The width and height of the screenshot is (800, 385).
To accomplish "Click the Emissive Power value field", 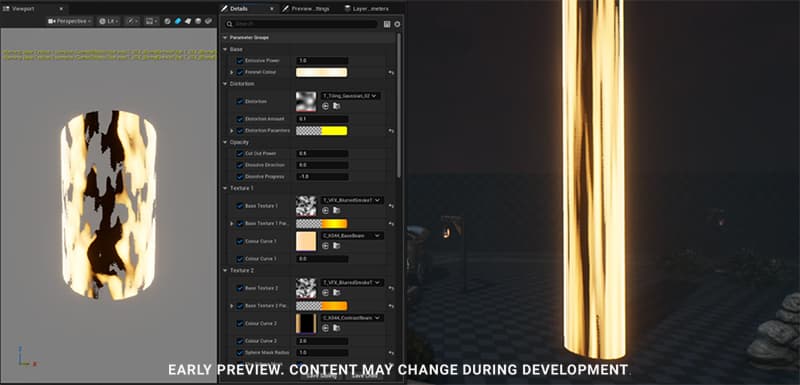I will click(x=322, y=61).
